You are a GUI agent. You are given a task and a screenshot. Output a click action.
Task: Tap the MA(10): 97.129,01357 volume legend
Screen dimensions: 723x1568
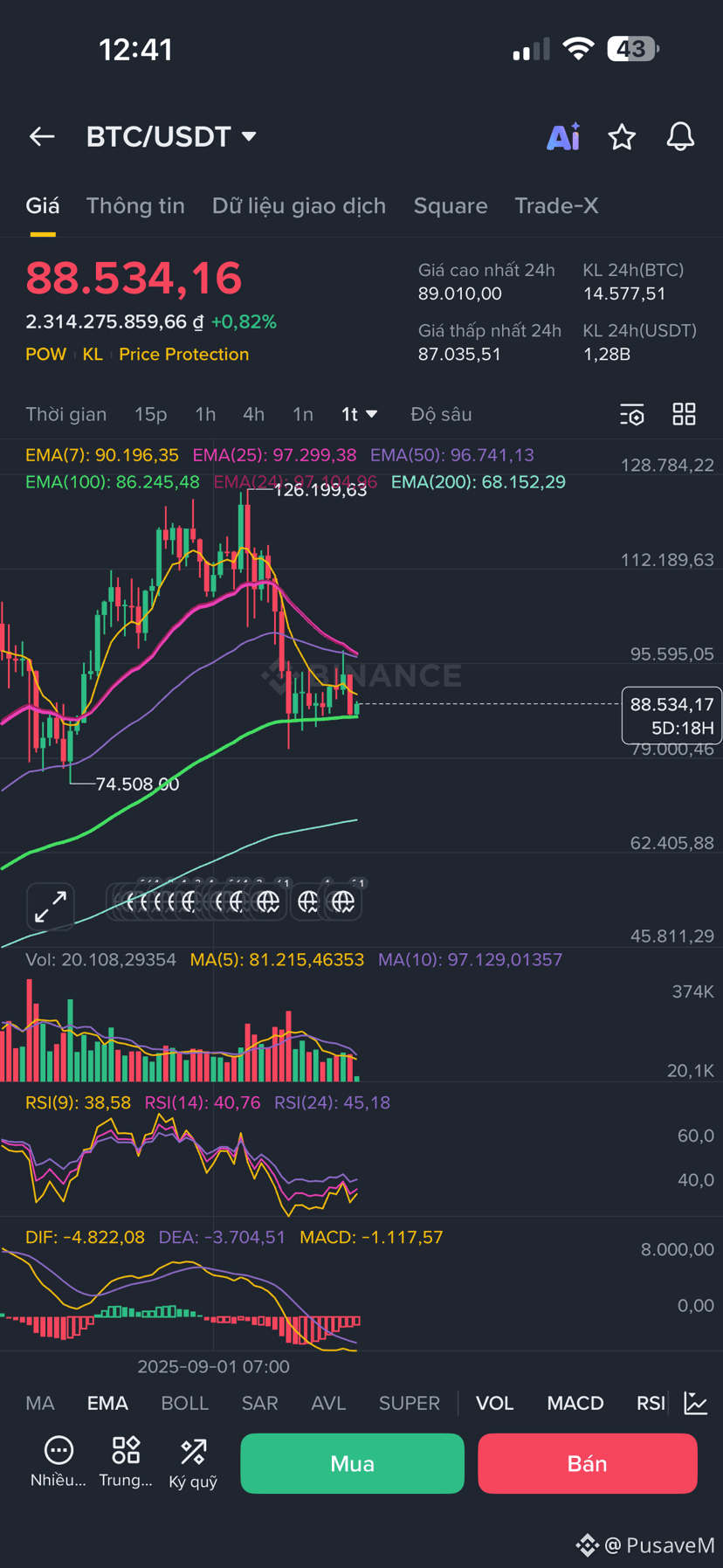(x=470, y=959)
